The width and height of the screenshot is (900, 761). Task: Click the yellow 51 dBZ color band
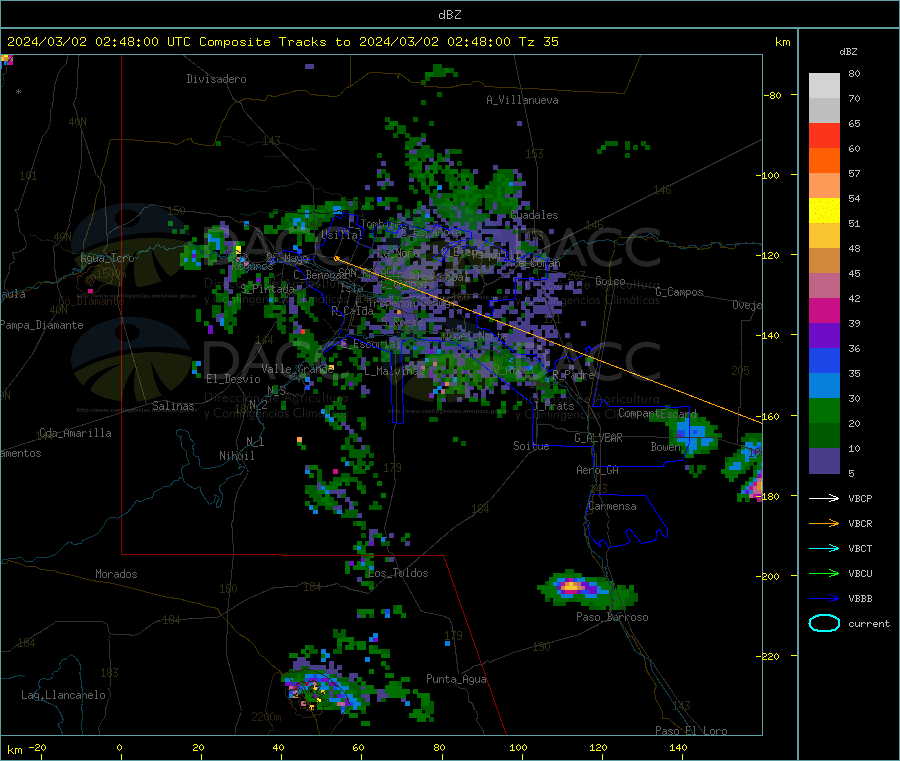coord(824,211)
